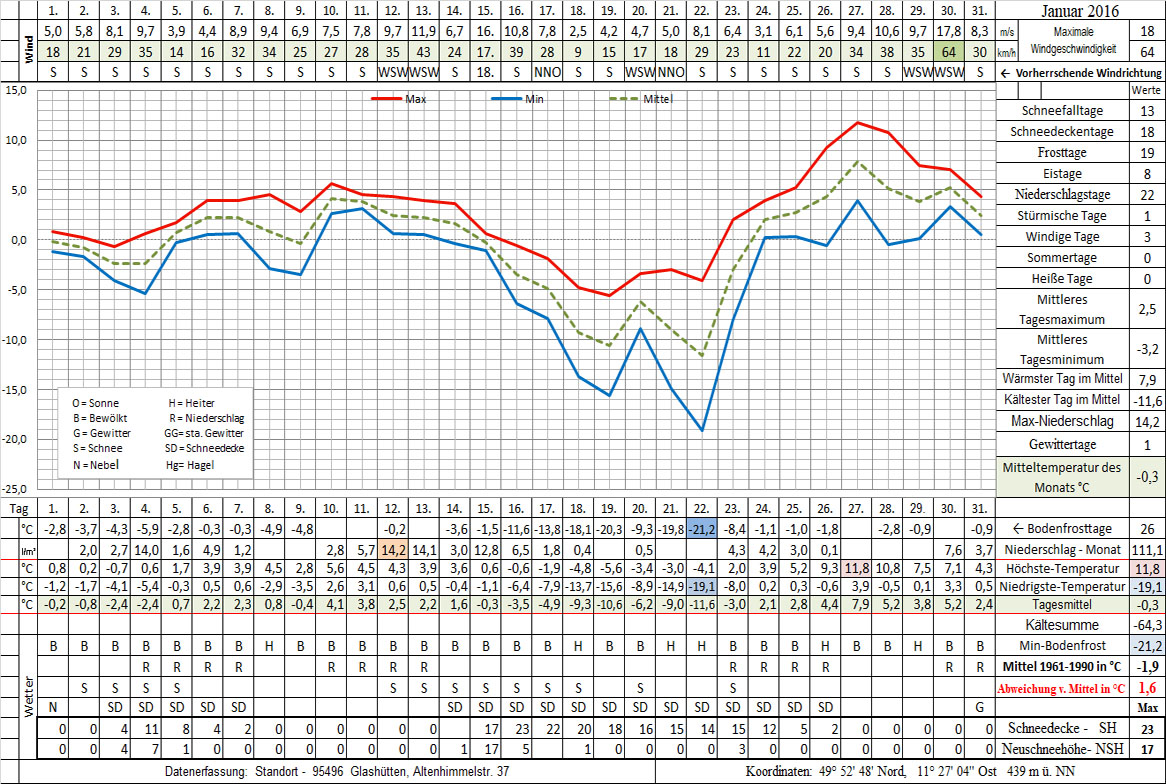Select the pink 11,8 cell on day 27
The width and height of the screenshot is (1166, 784).
coord(856,568)
